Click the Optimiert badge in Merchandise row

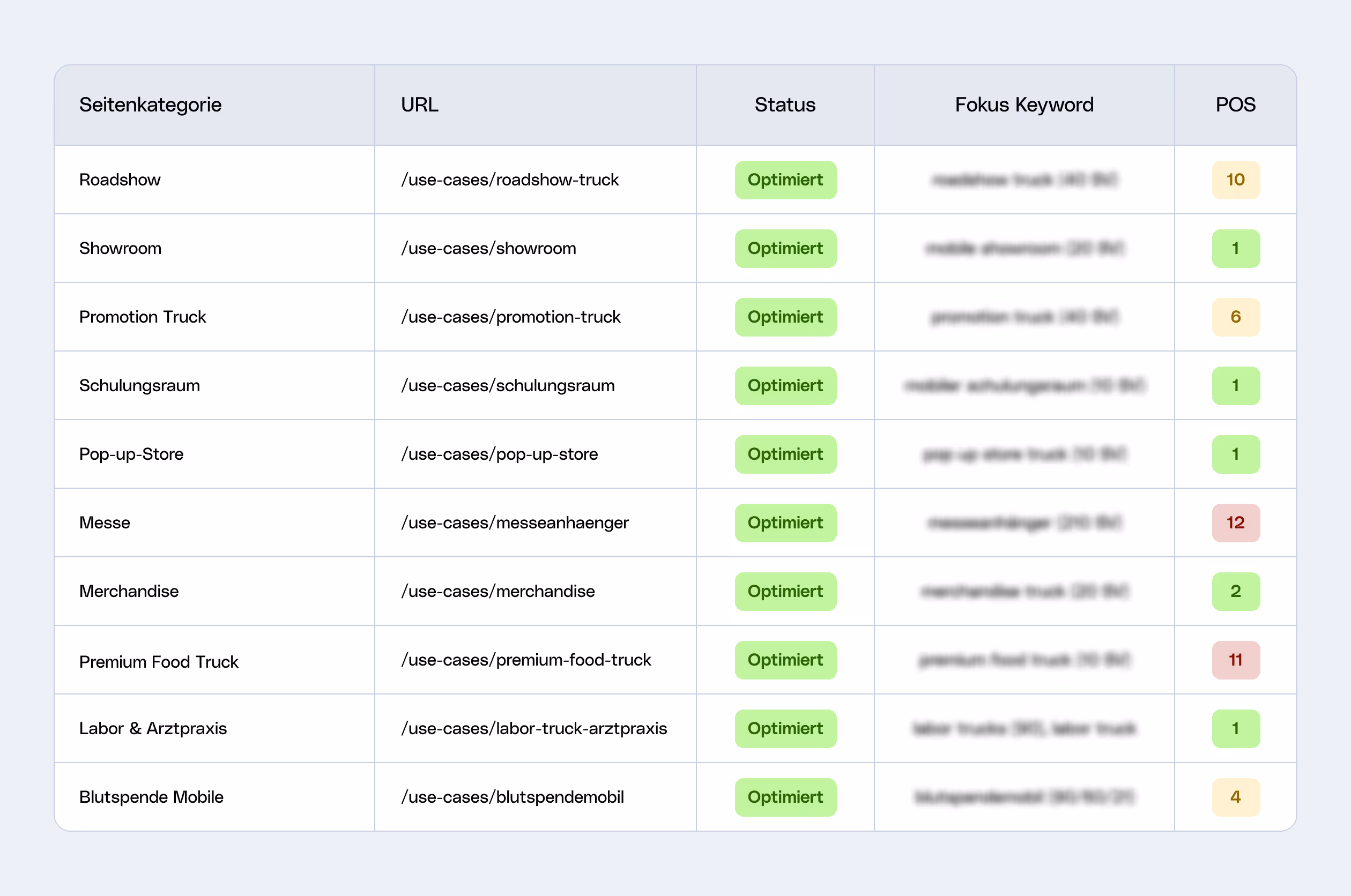pyautogui.click(x=785, y=592)
